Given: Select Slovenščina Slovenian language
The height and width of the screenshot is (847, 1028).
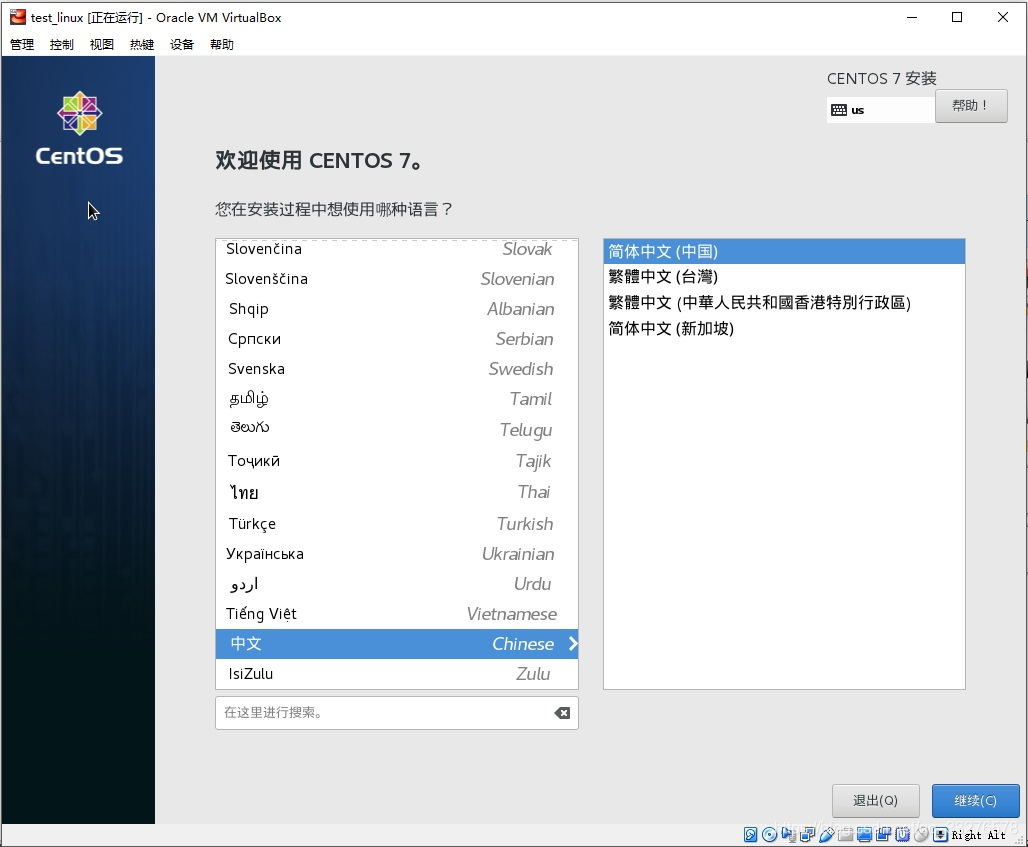Looking at the screenshot, I should pos(397,279).
